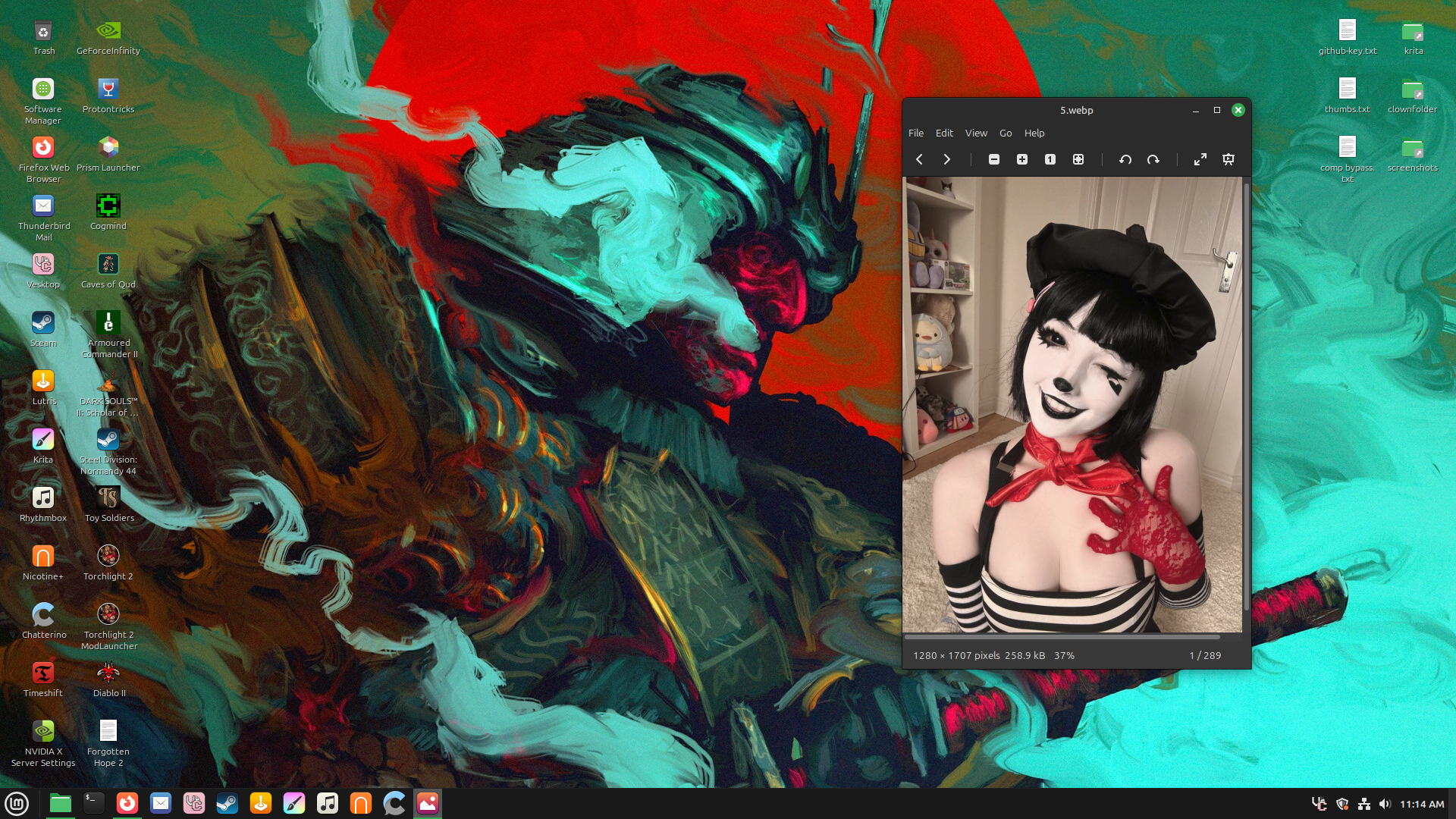
Task: Rotate image counter-clockwise
Action: (x=1125, y=159)
